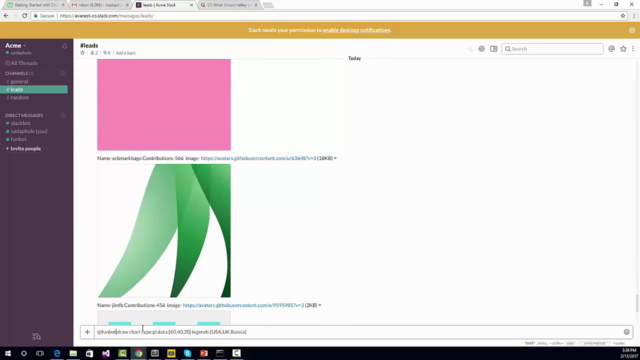Open a new browser tab
This screenshot has width=640, height=360.
(x=268, y=5)
